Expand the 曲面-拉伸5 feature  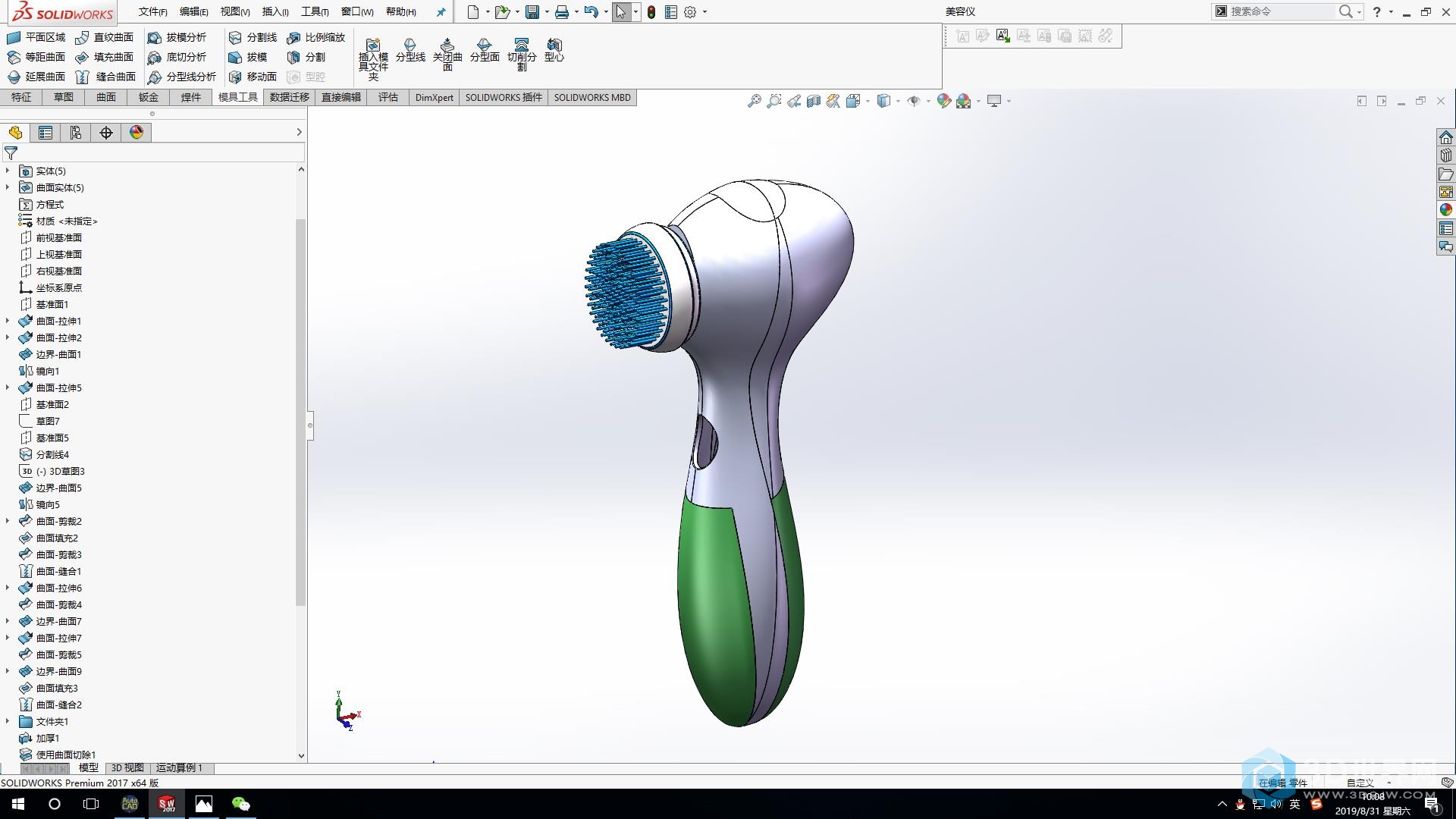click(x=8, y=388)
